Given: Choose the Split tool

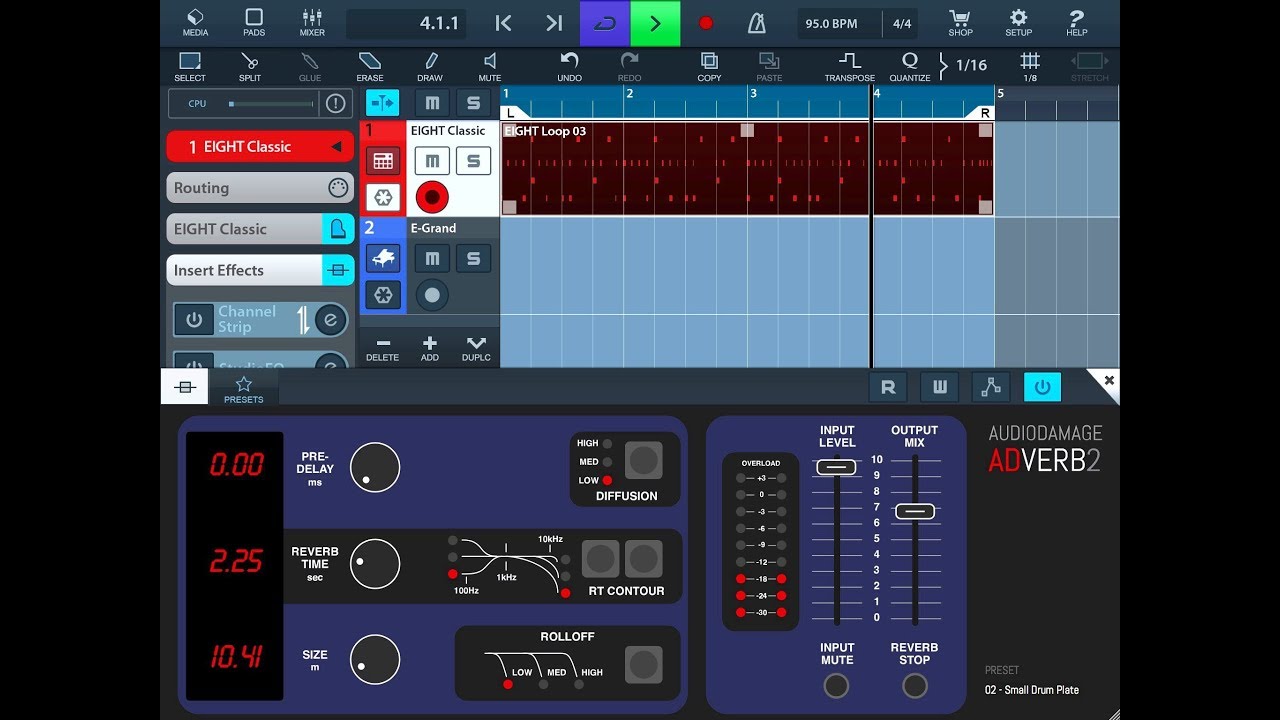Looking at the screenshot, I should point(250,67).
